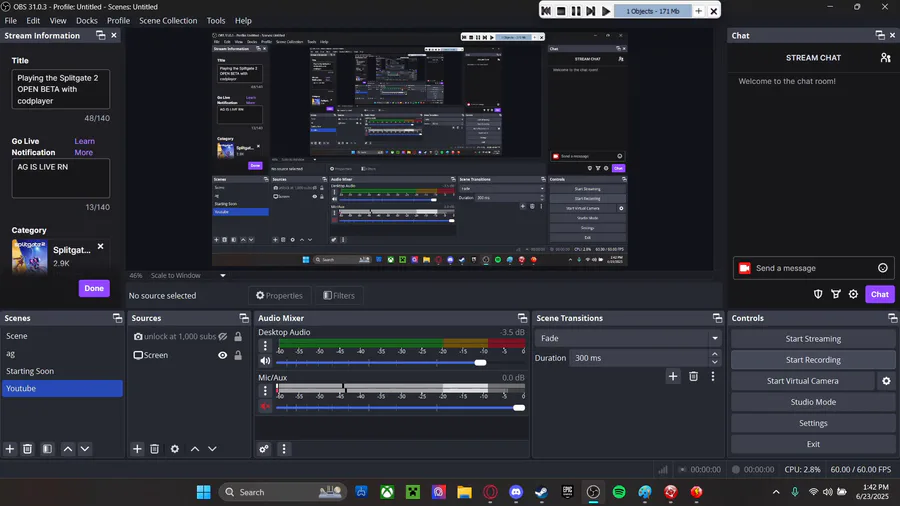
Task: Float the Audio Mixer dock panel
Action: pyautogui.click(x=522, y=318)
